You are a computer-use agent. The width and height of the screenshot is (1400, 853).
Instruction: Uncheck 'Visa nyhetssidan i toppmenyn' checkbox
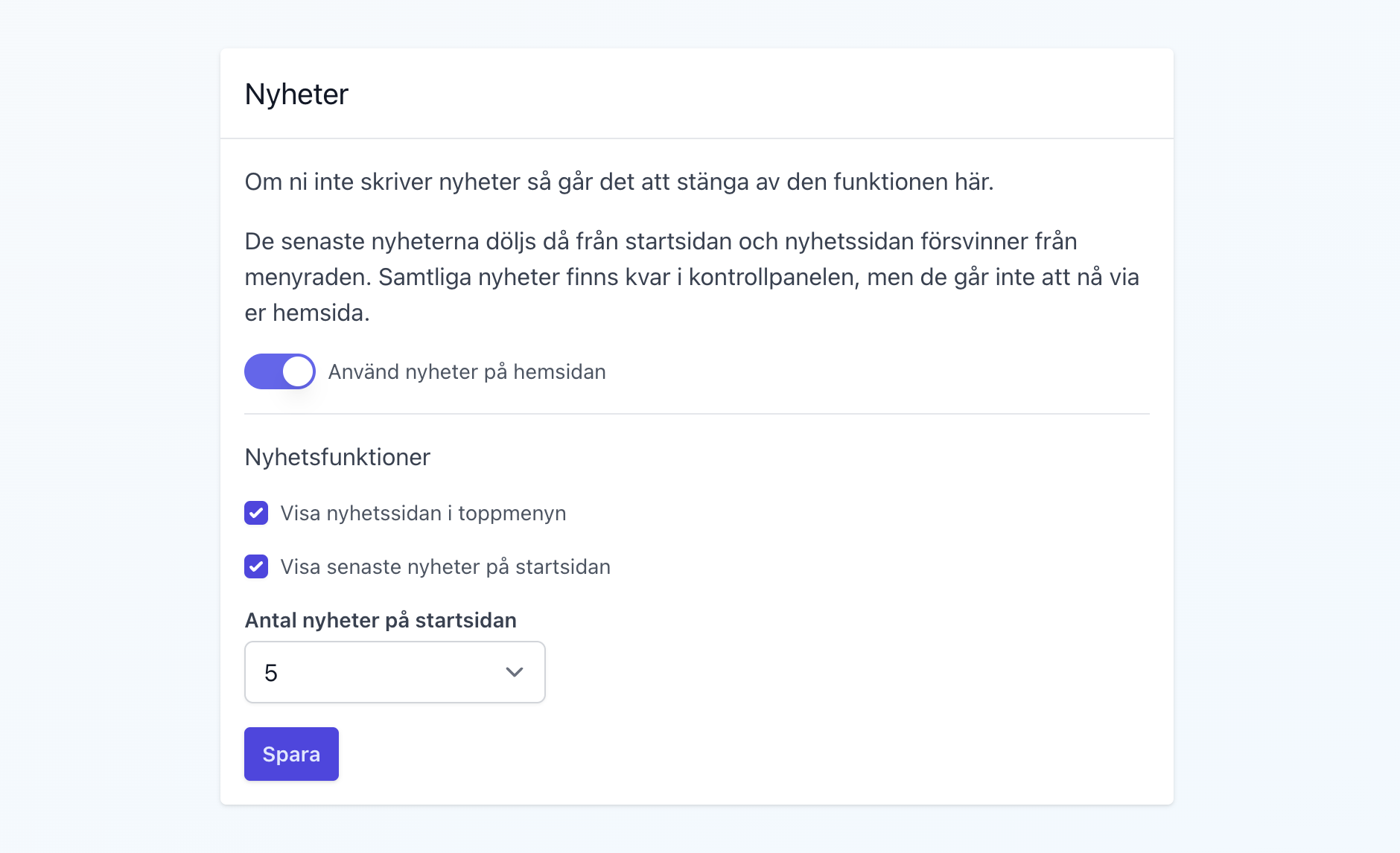(x=256, y=513)
